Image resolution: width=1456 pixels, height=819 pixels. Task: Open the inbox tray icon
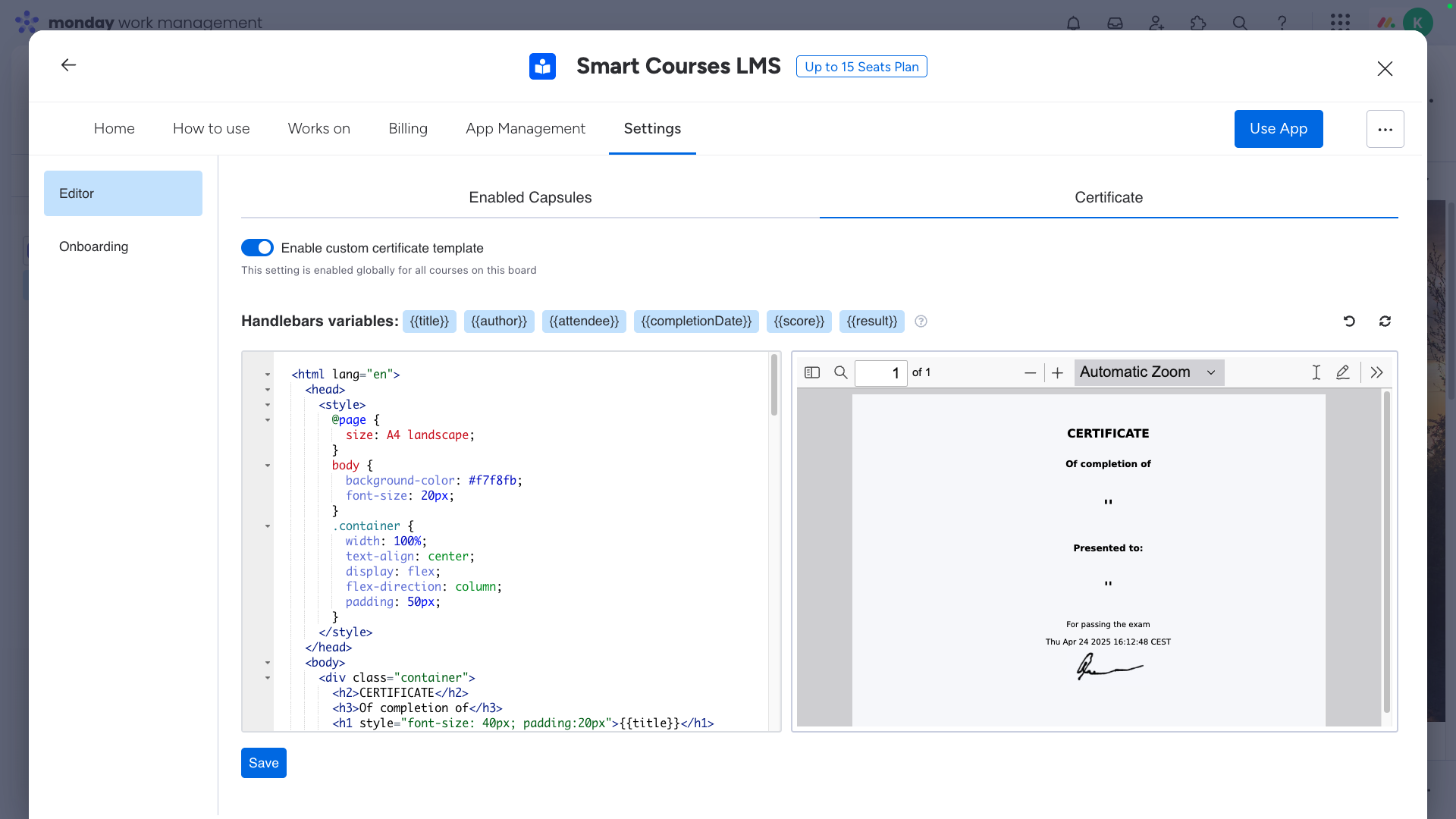coord(1115,23)
